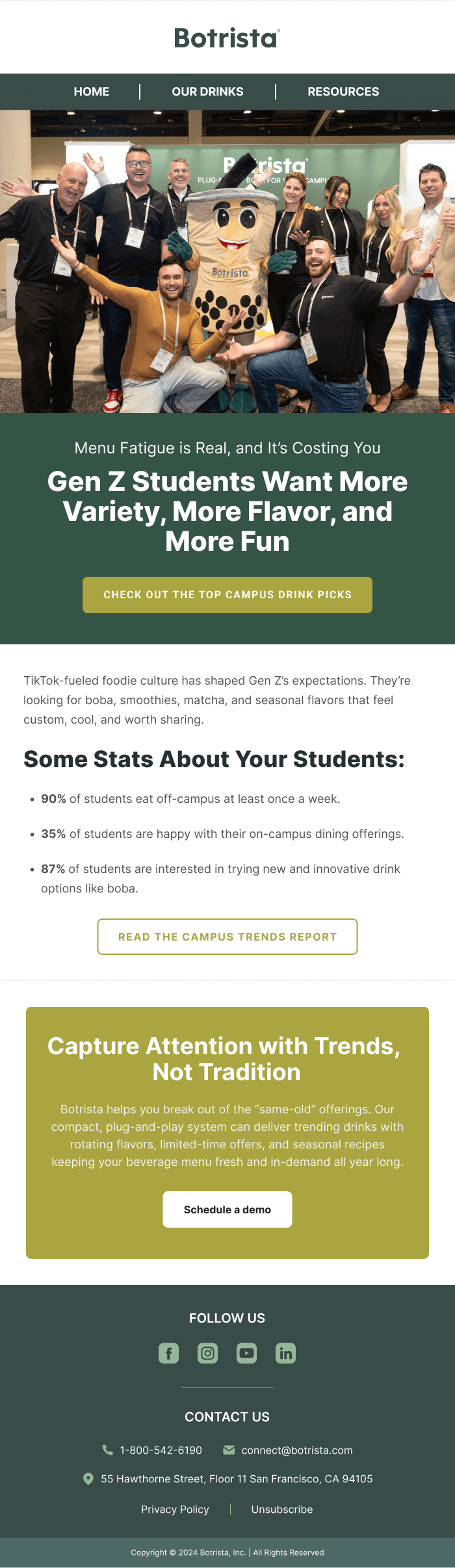Open Read the Campus Trends Report
Viewport: 455px width, 1568px height.
tap(227, 937)
